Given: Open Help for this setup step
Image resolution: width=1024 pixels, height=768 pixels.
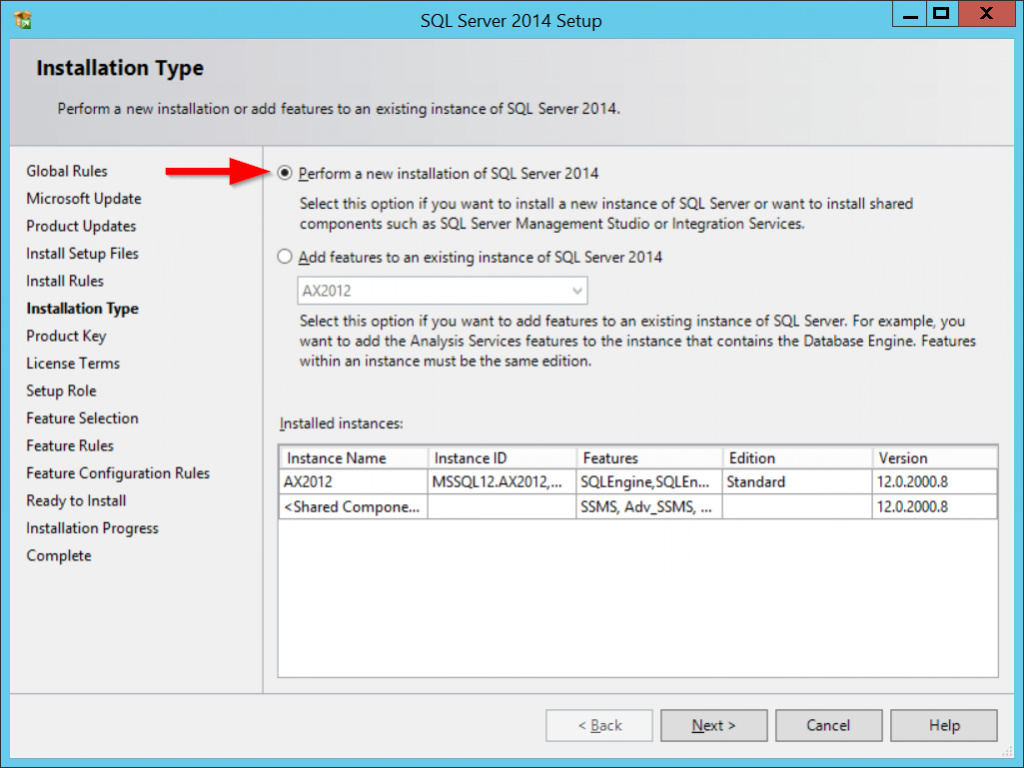Looking at the screenshot, I should coord(943,725).
